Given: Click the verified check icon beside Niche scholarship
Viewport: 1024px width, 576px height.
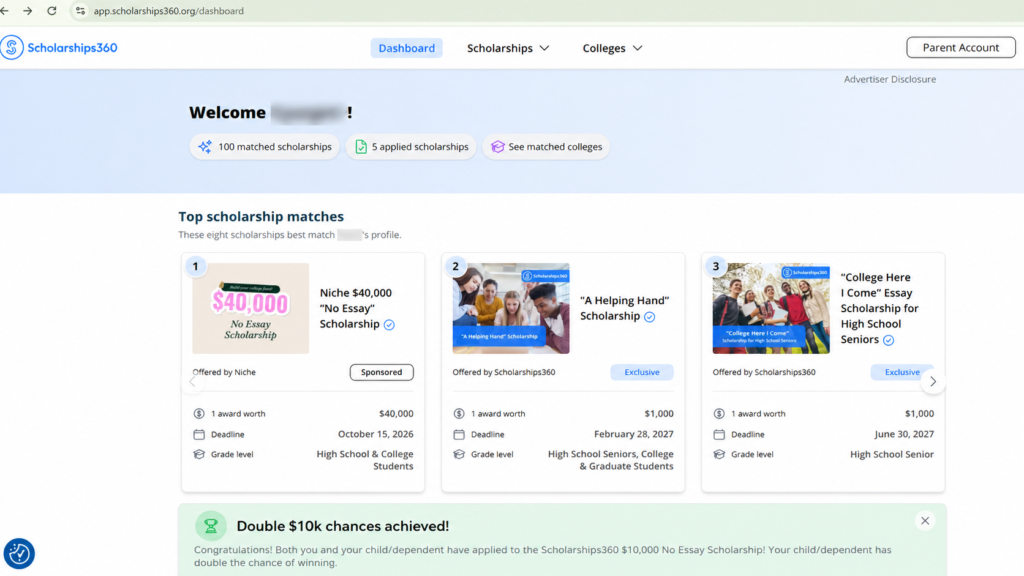Looking at the screenshot, I should (389, 325).
